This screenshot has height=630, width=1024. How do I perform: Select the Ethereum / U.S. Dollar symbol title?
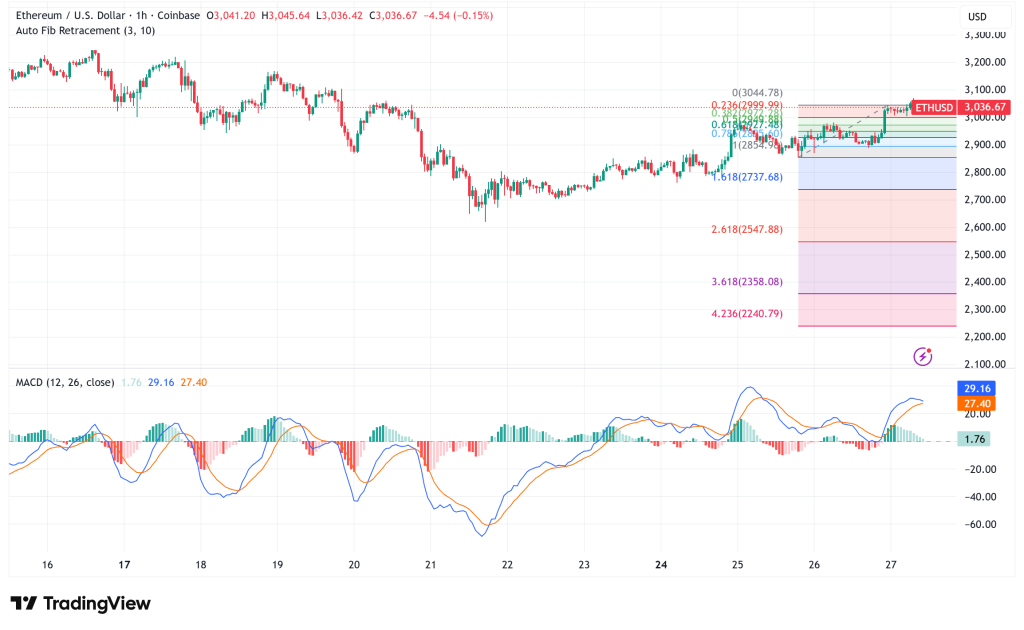click(x=72, y=16)
